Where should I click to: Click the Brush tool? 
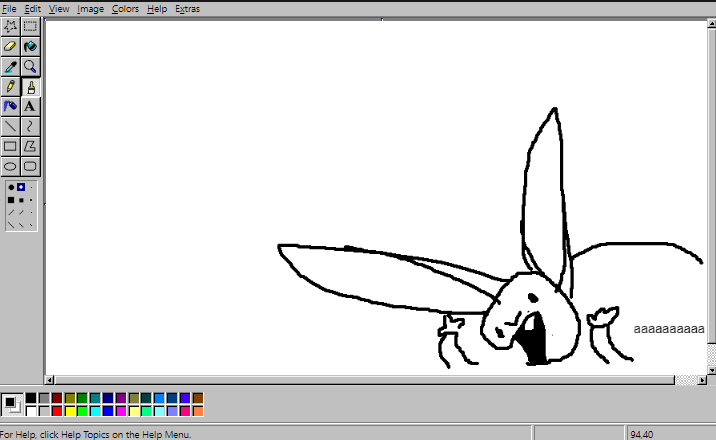point(30,87)
